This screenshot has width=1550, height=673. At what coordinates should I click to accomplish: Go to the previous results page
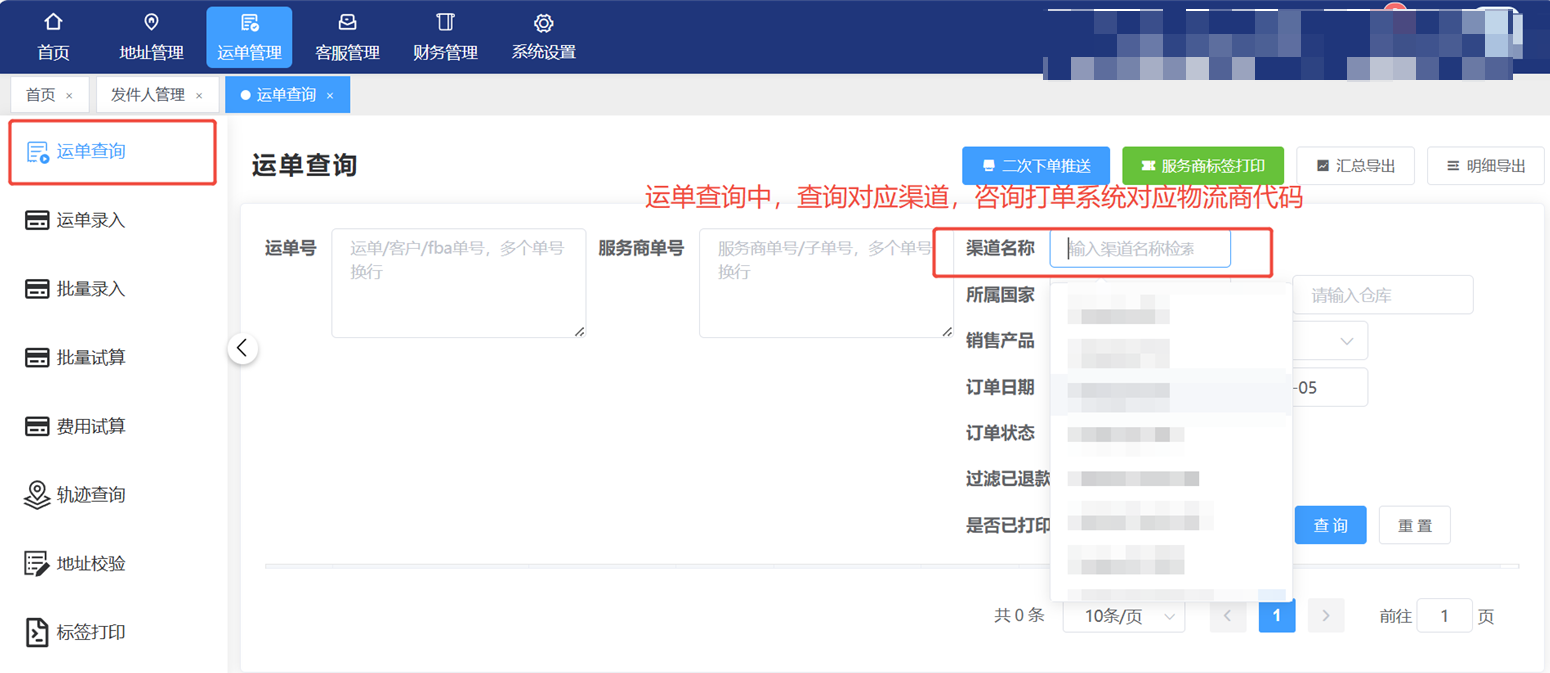1227,616
